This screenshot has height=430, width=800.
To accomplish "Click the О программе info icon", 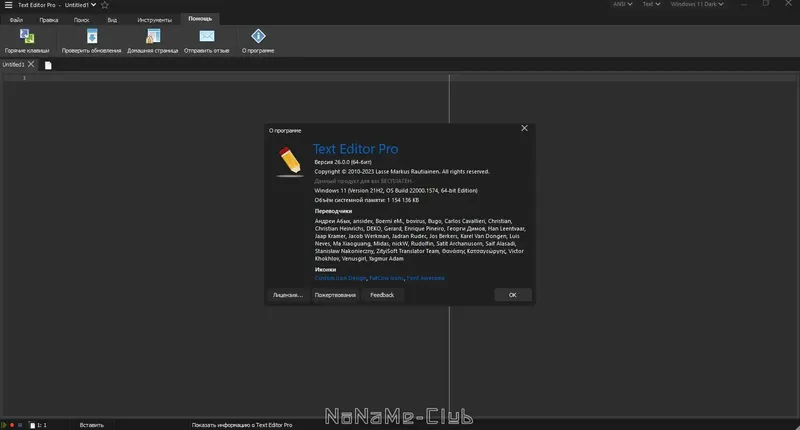I will click(258, 36).
